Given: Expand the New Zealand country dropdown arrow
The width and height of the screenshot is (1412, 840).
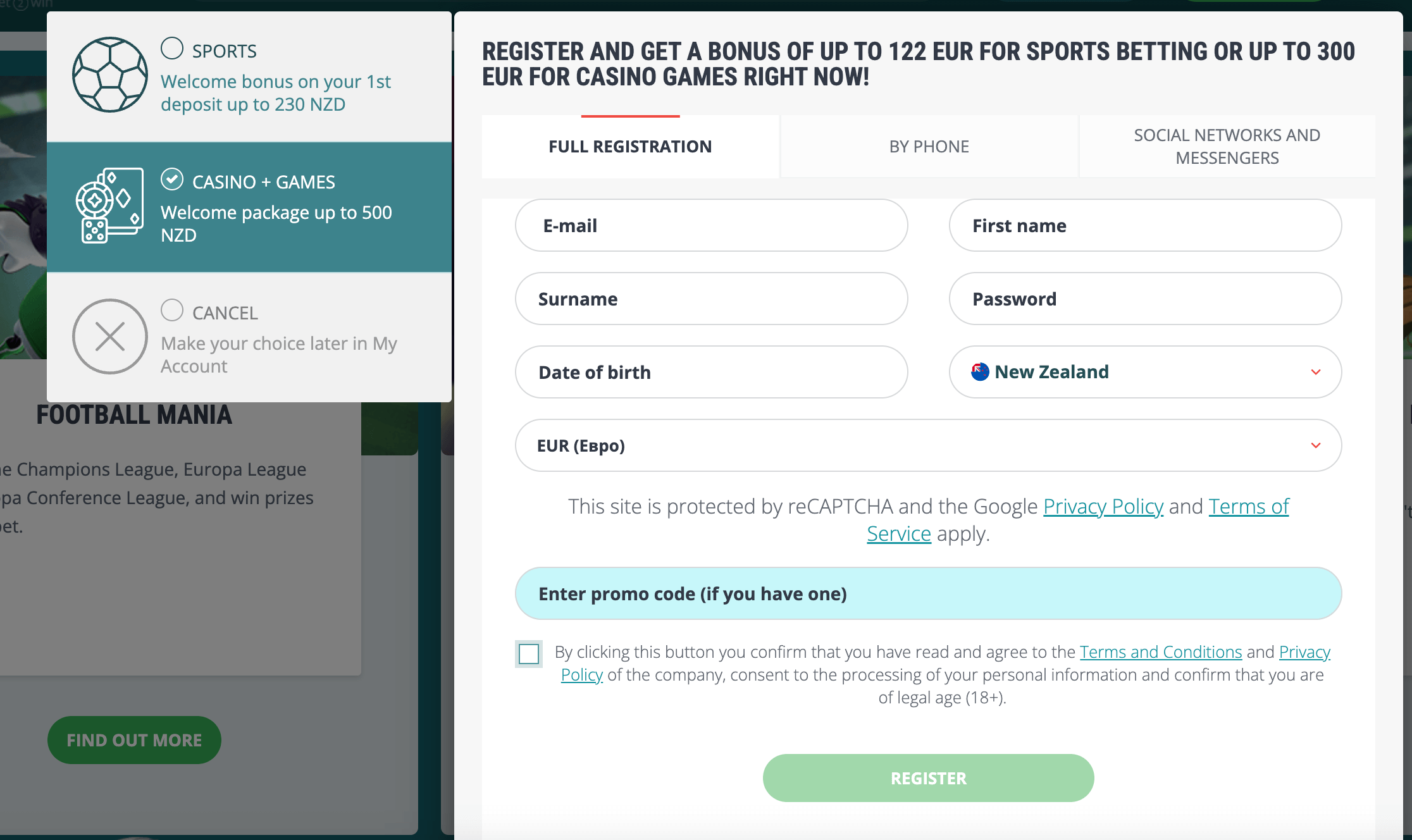Looking at the screenshot, I should point(1316,372).
